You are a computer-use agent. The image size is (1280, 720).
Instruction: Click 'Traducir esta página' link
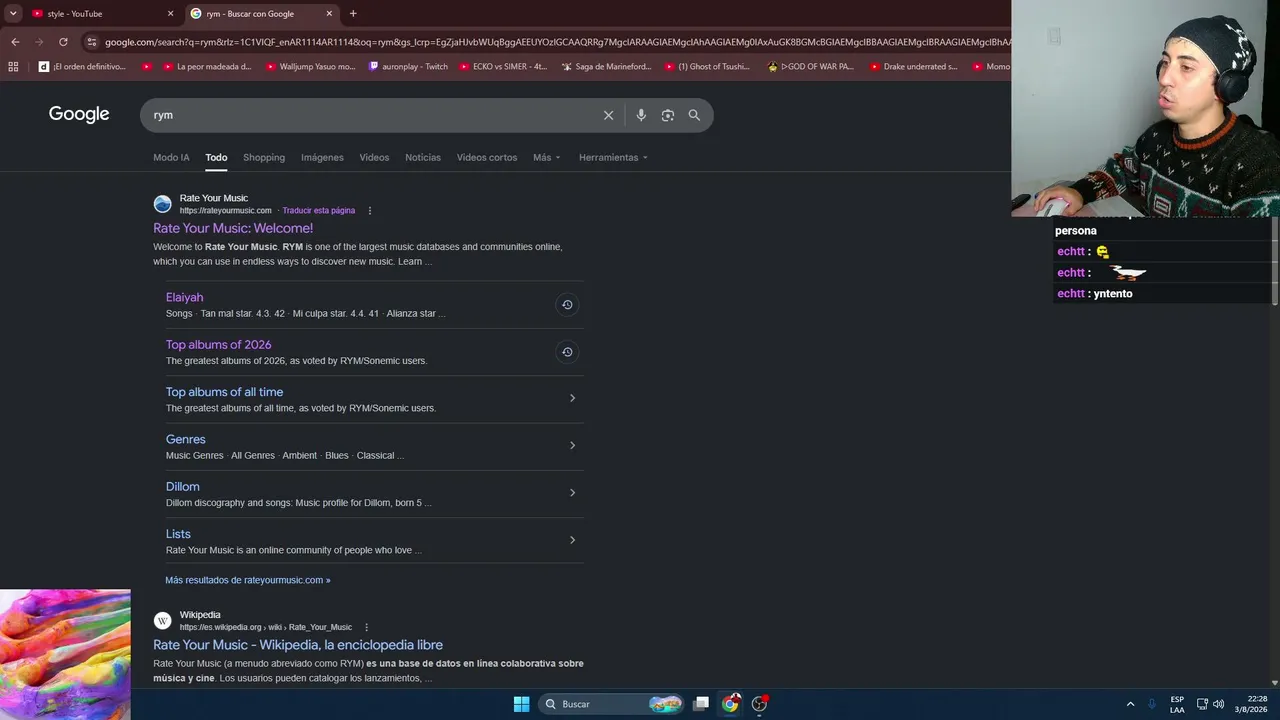click(x=319, y=211)
